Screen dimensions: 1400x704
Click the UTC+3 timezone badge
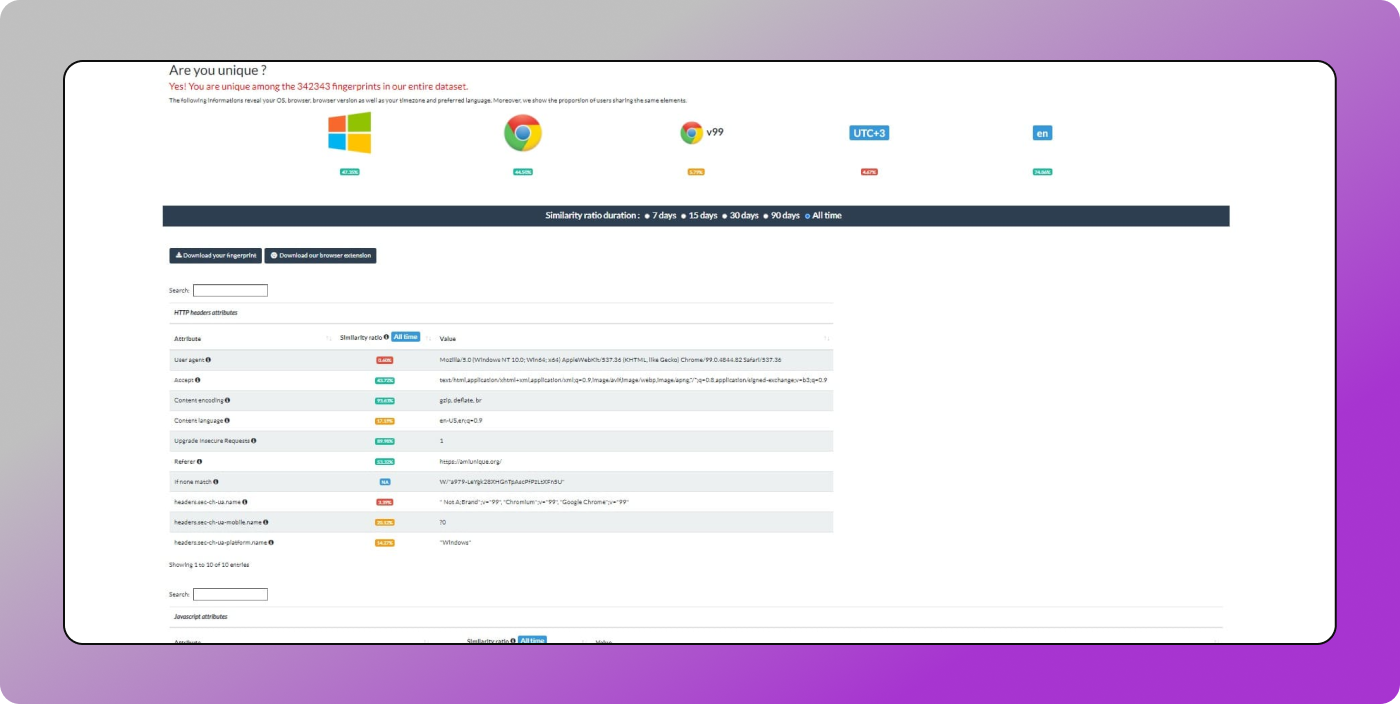pyautogui.click(x=869, y=133)
